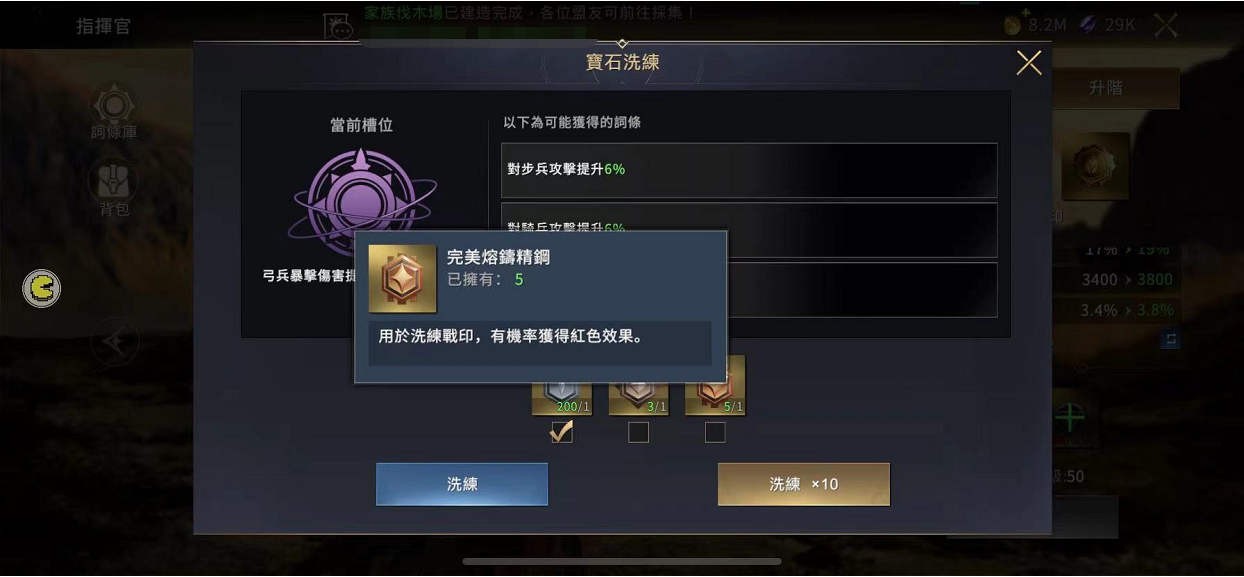Click the blue 洗練 button
The height and width of the screenshot is (577, 1244).
462,484
